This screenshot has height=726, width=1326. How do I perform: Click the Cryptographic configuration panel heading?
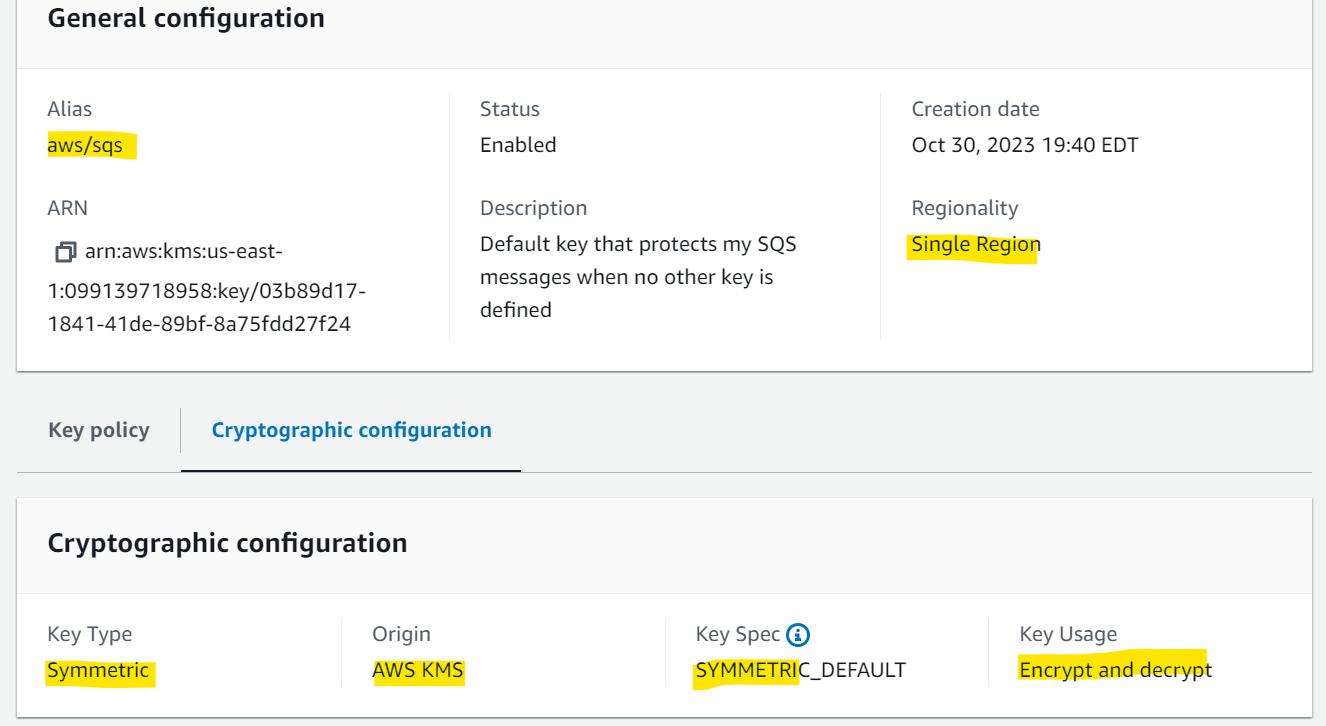coord(228,543)
